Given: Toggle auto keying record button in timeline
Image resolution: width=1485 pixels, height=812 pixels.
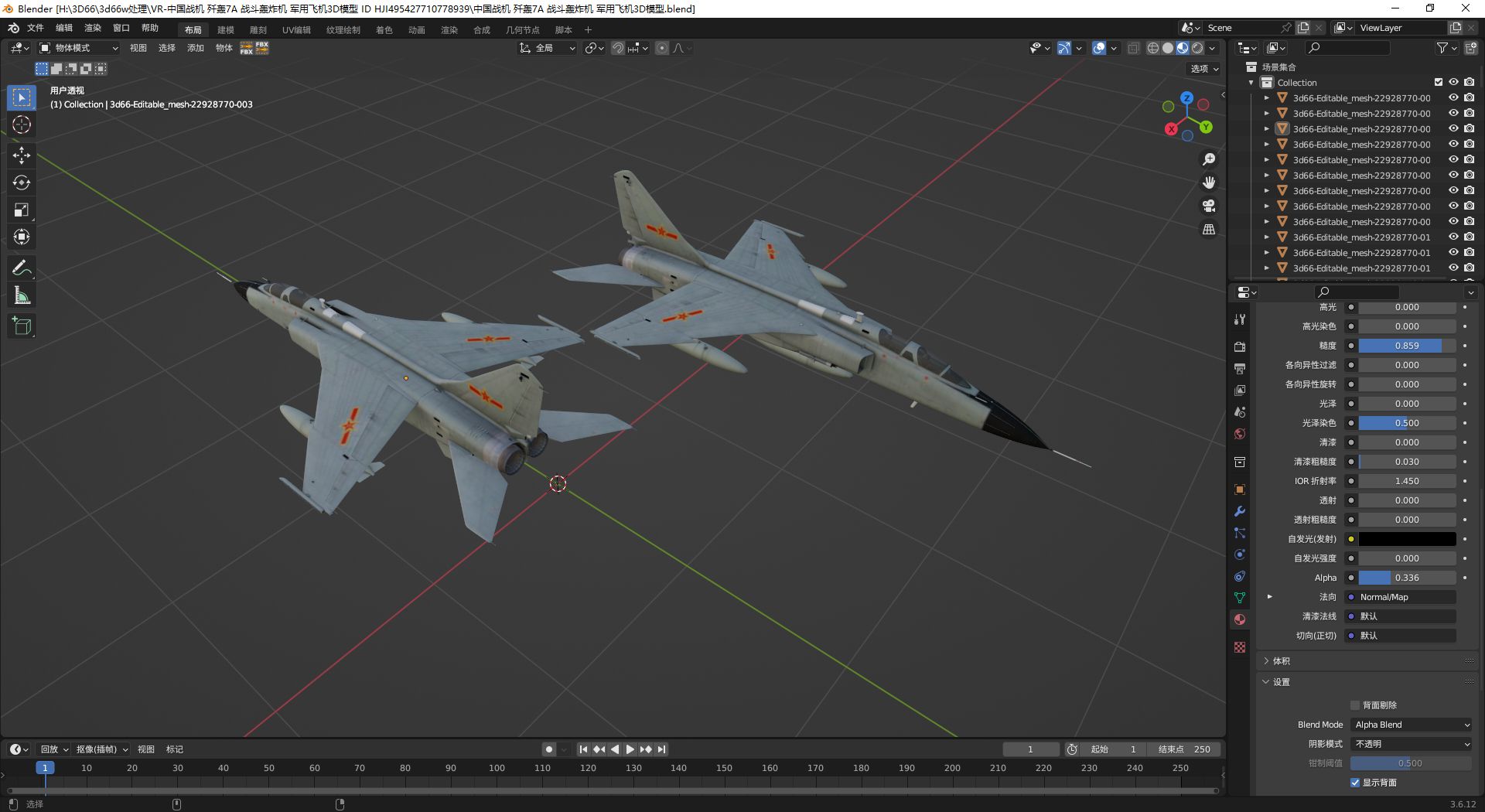Looking at the screenshot, I should click(548, 749).
